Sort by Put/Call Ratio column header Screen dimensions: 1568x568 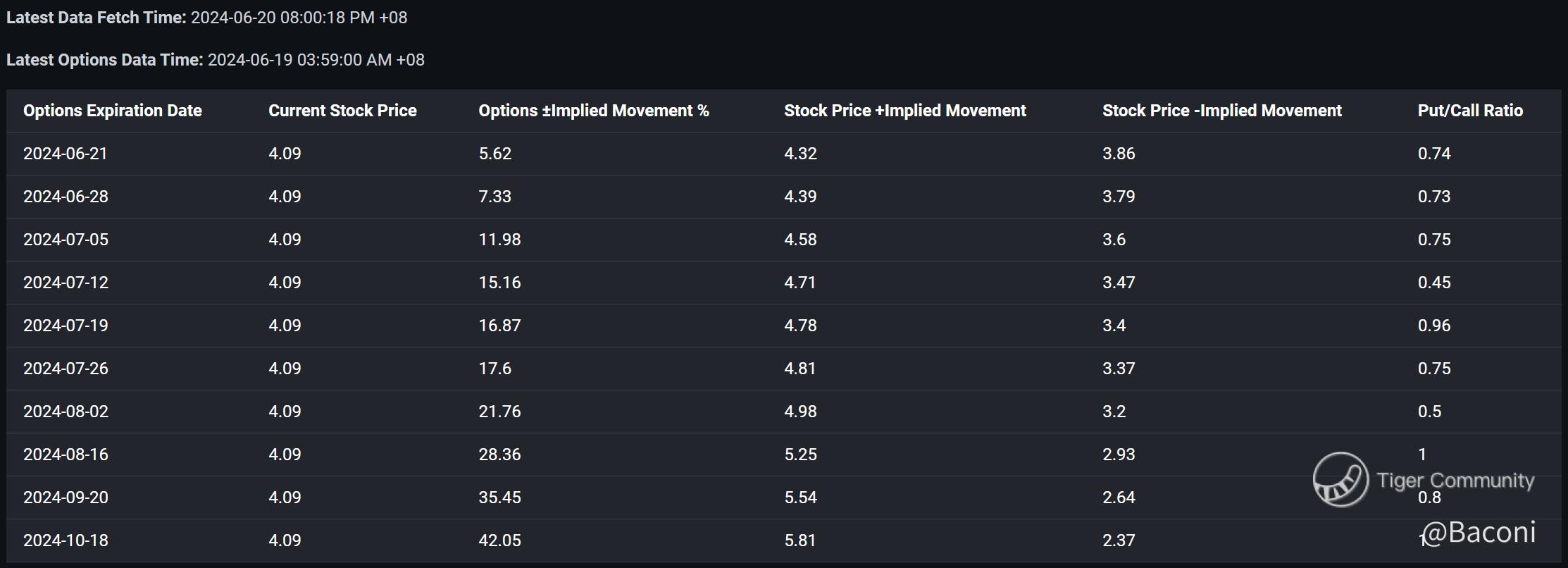point(1470,111)
